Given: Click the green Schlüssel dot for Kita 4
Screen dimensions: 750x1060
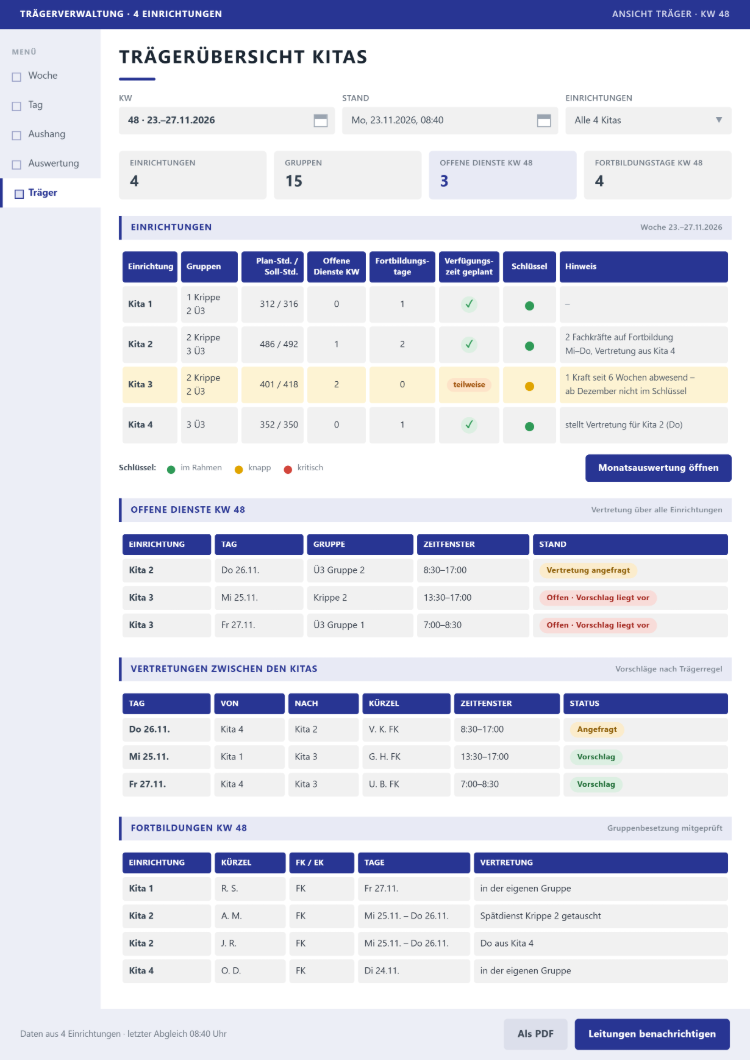Looking at the screenshot, I should pos(530,427).
